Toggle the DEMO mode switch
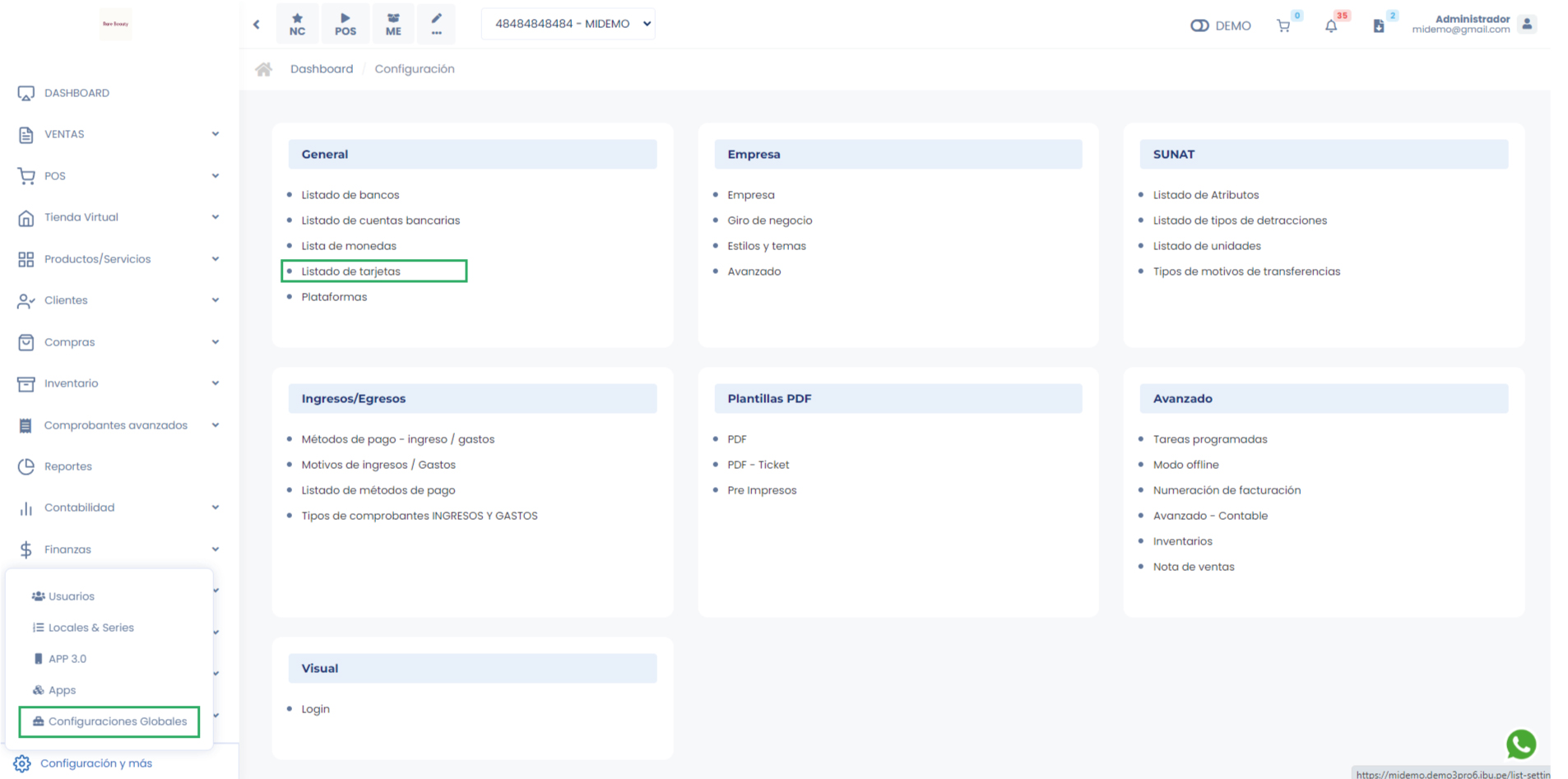This screenshot has height=779, width=1568. pos(1199,26)
